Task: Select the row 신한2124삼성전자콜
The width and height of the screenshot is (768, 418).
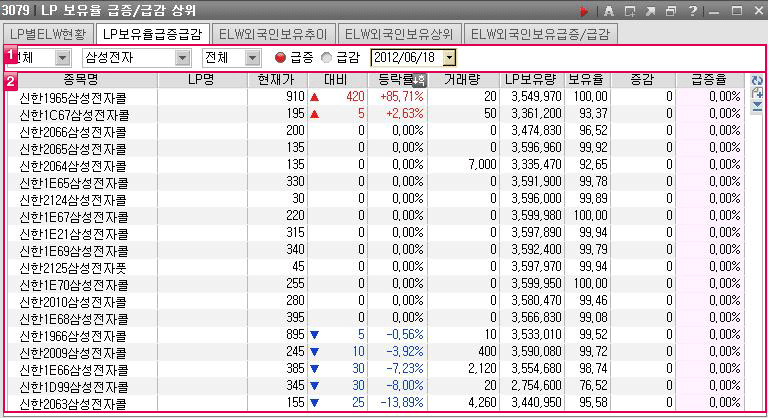Action: [375, 198]
